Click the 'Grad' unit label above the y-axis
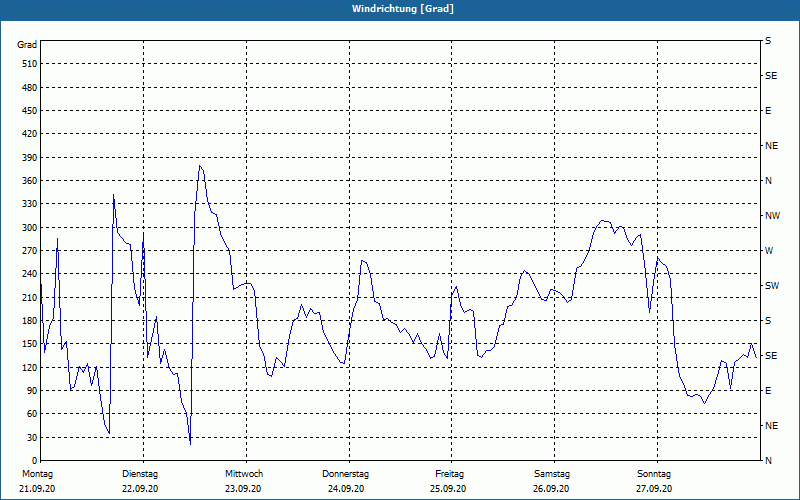The height and width of the screenshot is (500, 800). (x=27, y=45)
